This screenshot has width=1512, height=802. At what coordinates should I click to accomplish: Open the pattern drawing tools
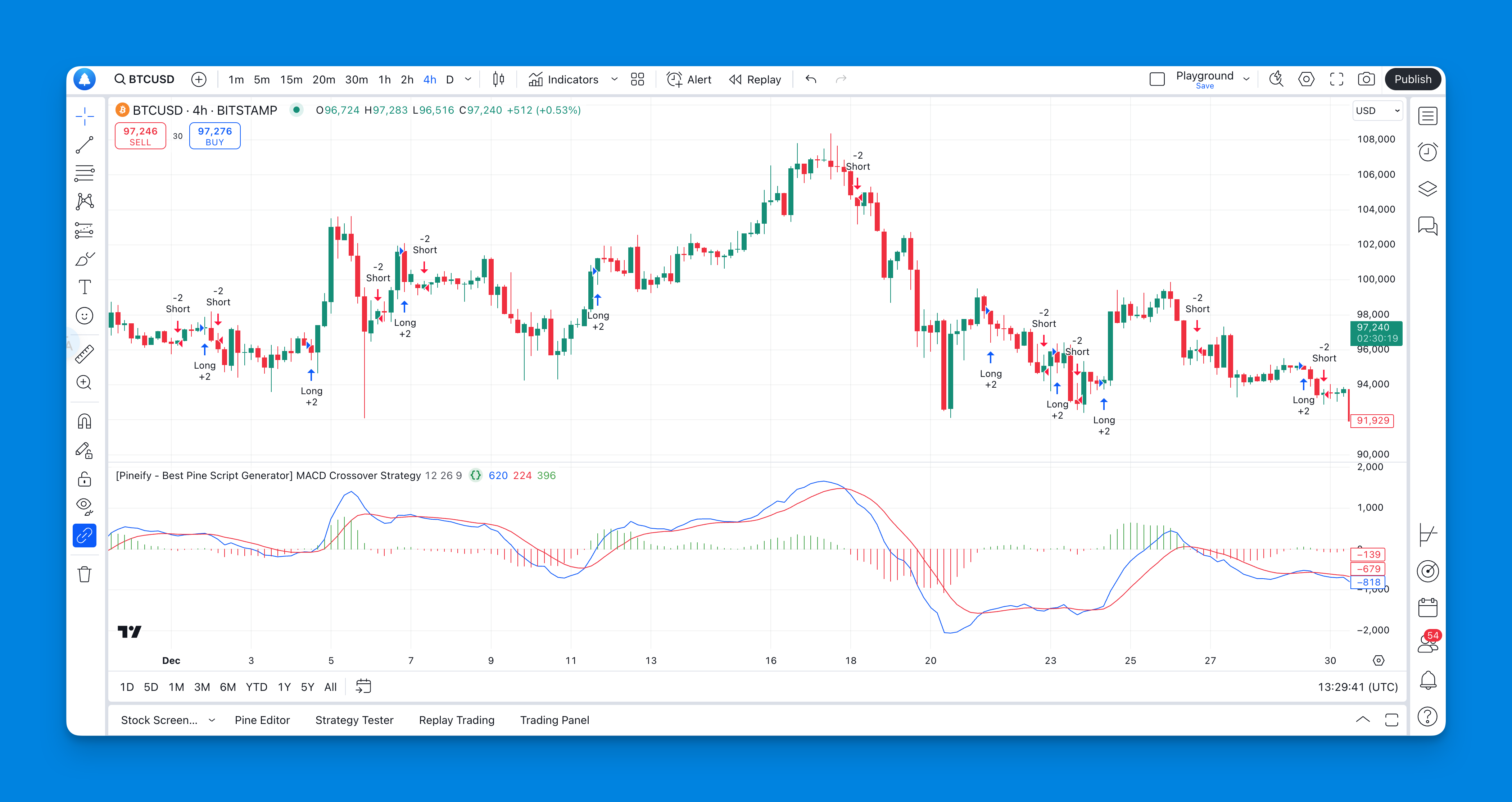tap(85, 202)
